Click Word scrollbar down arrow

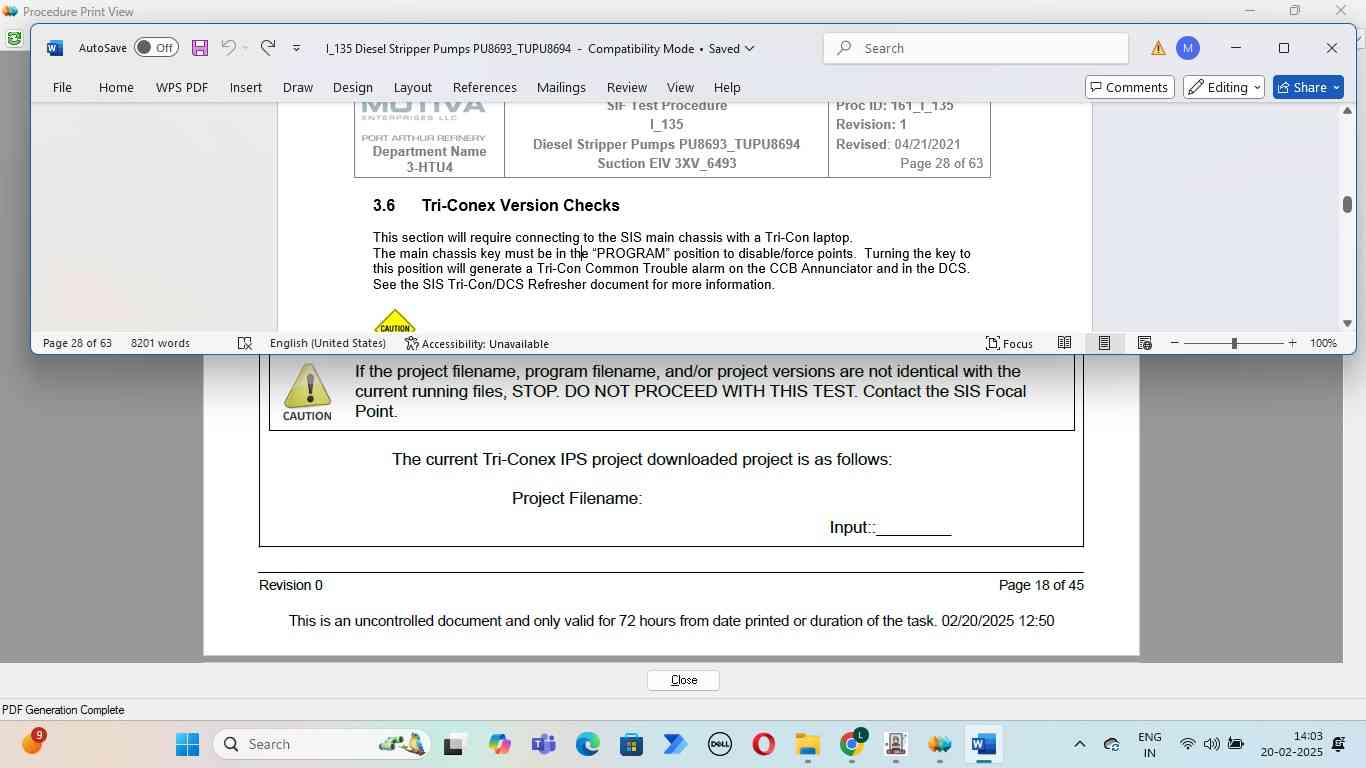[1347, 323]
